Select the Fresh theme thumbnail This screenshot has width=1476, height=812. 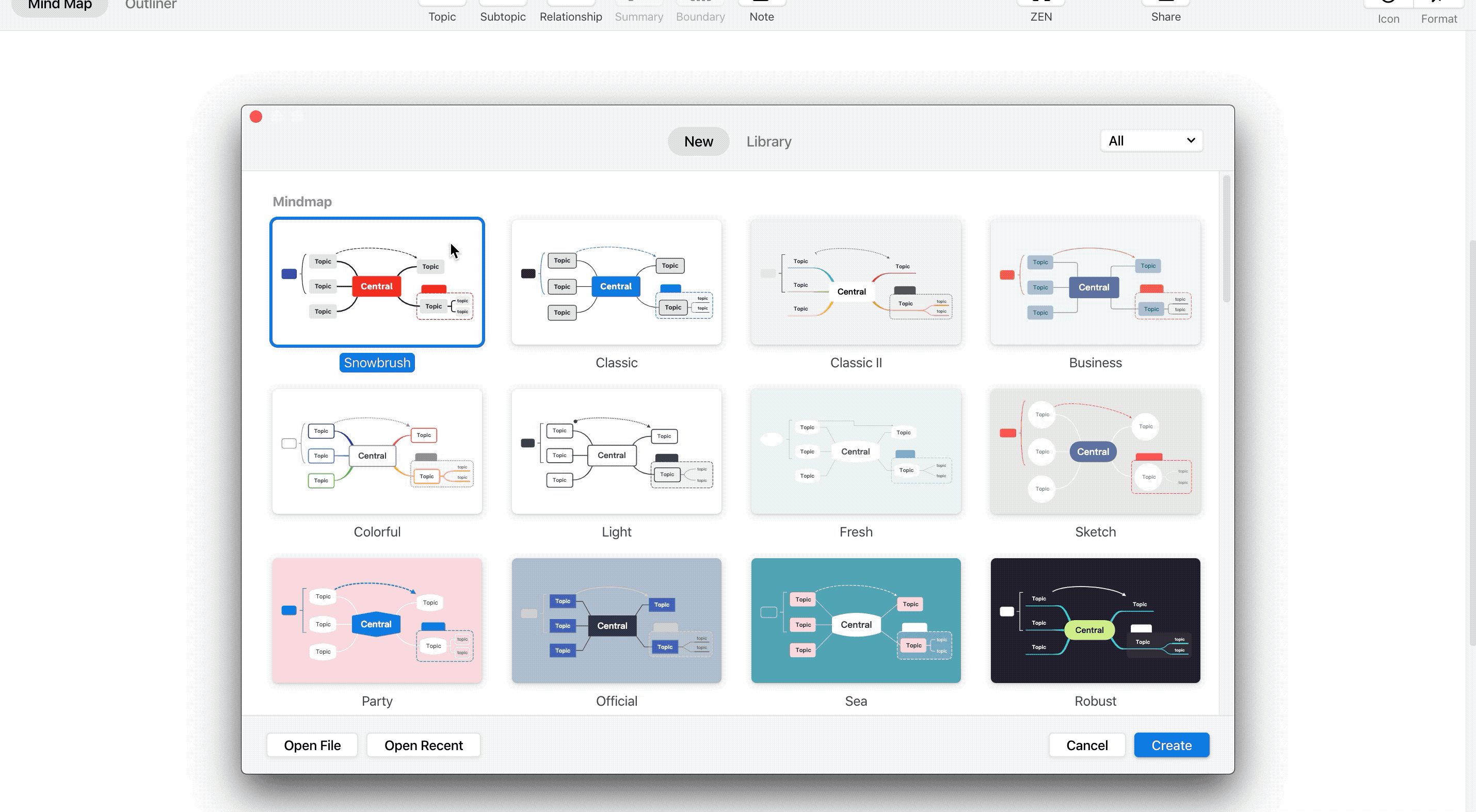point(856,451)
